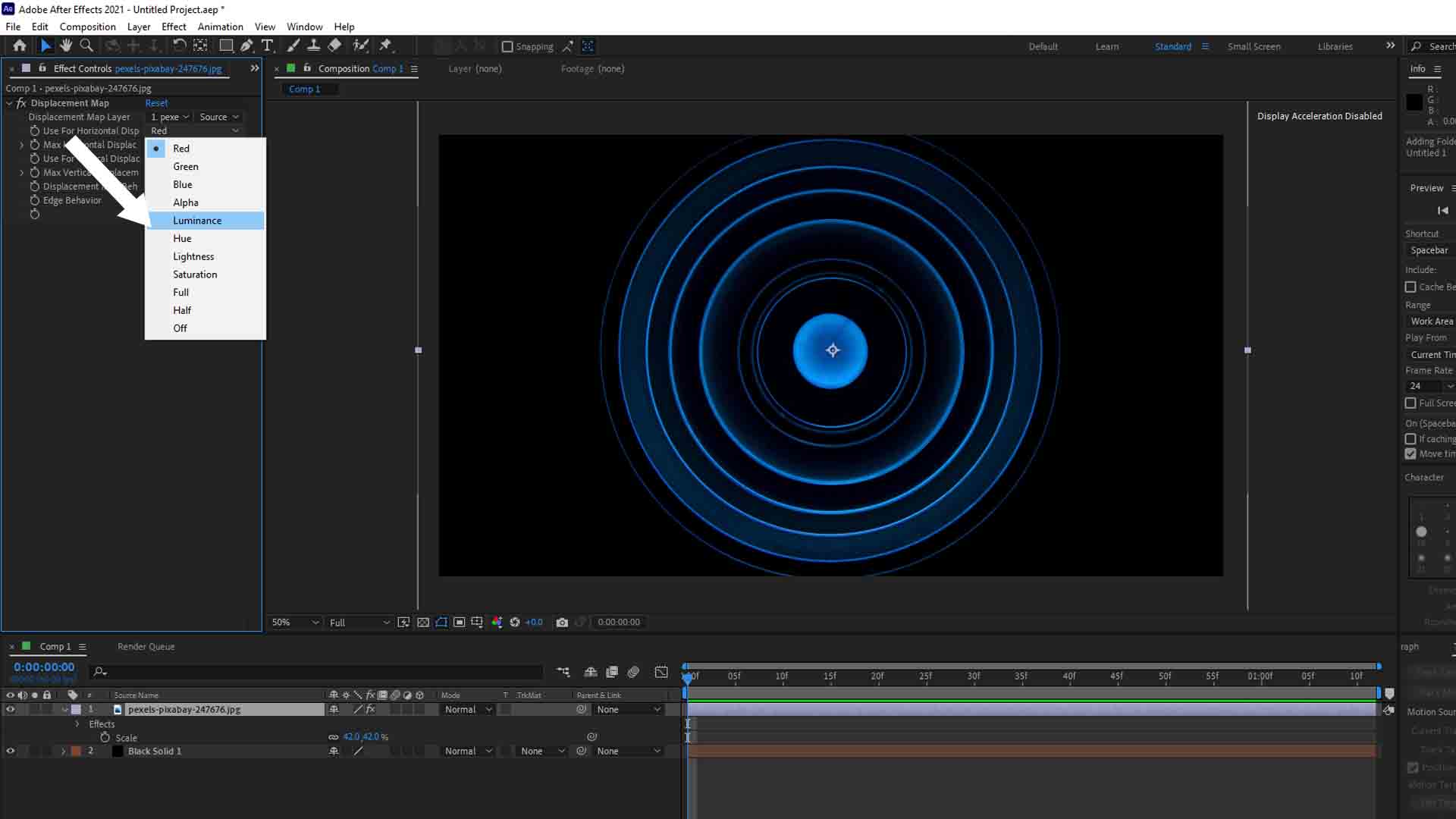
Task: Click the Snapping toggle in toolbar
Action: click(x=506, y=46)
